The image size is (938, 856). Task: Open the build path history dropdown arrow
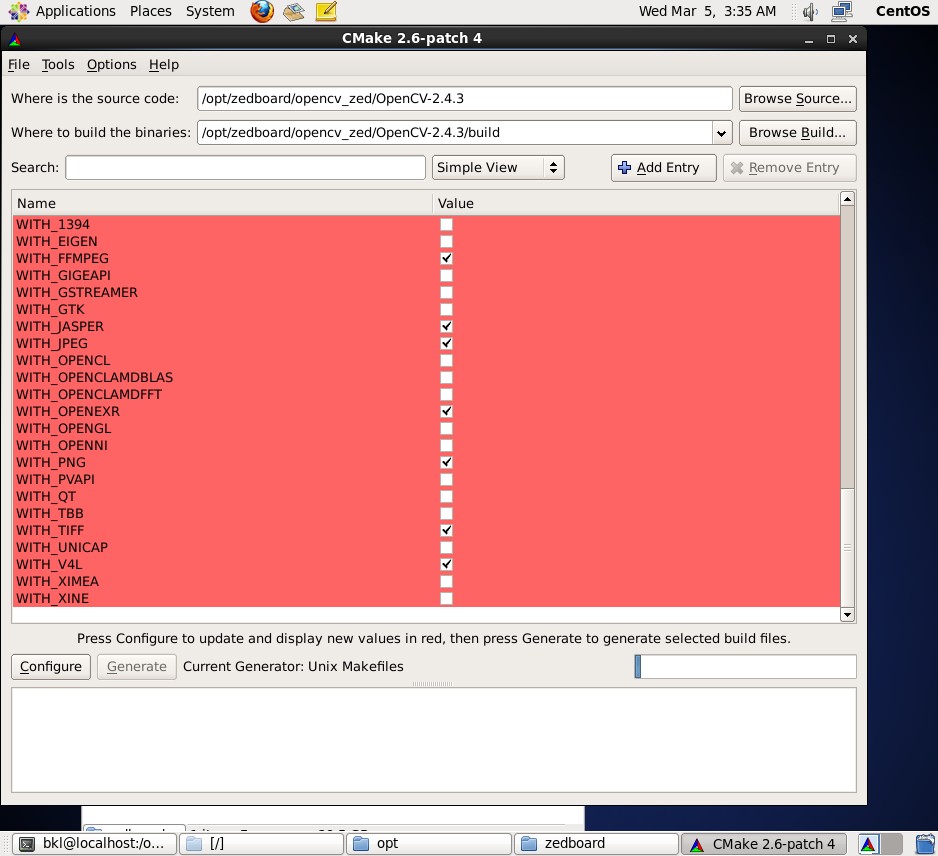tap(721, 133)
